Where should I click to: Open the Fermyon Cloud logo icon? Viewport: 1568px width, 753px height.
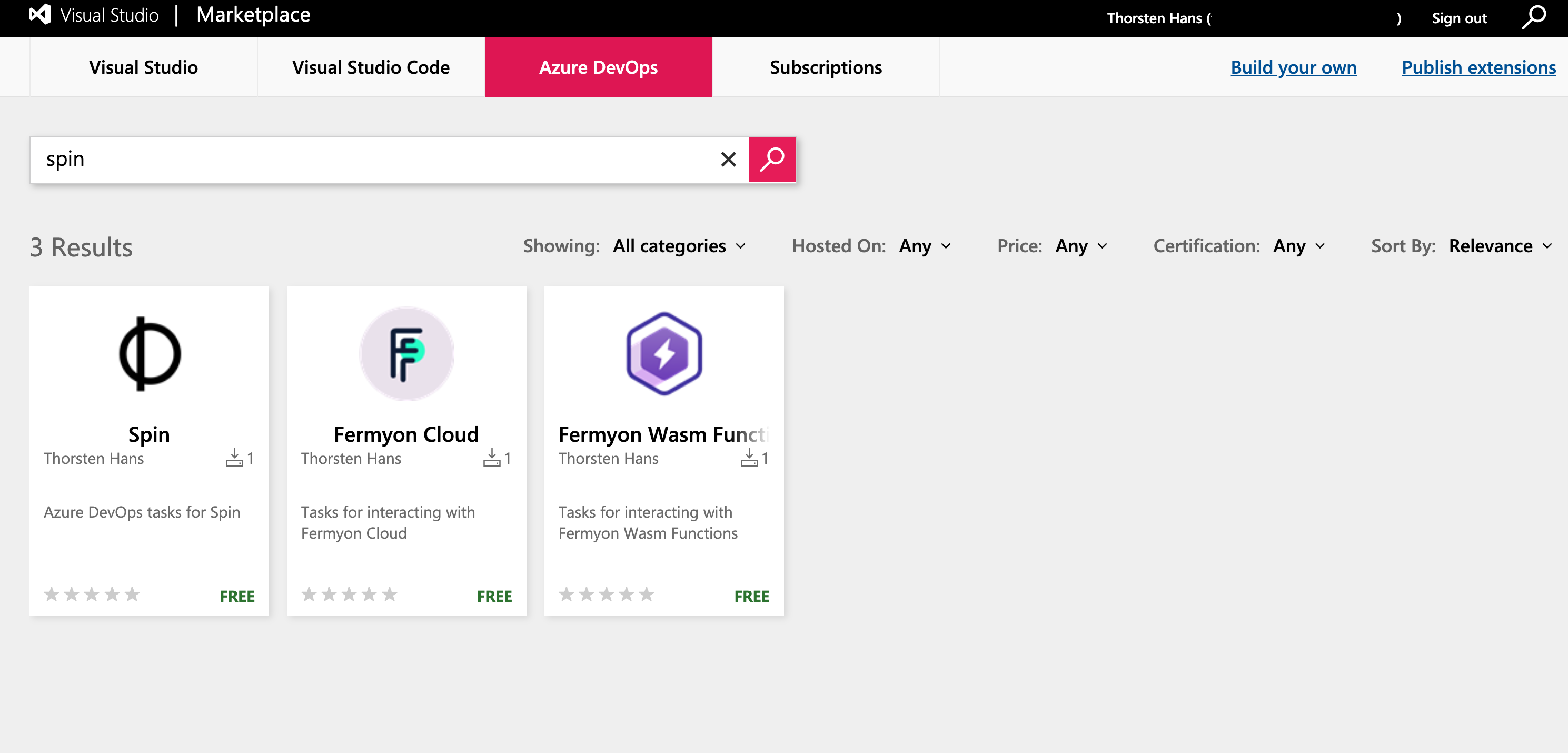[406, 354]
